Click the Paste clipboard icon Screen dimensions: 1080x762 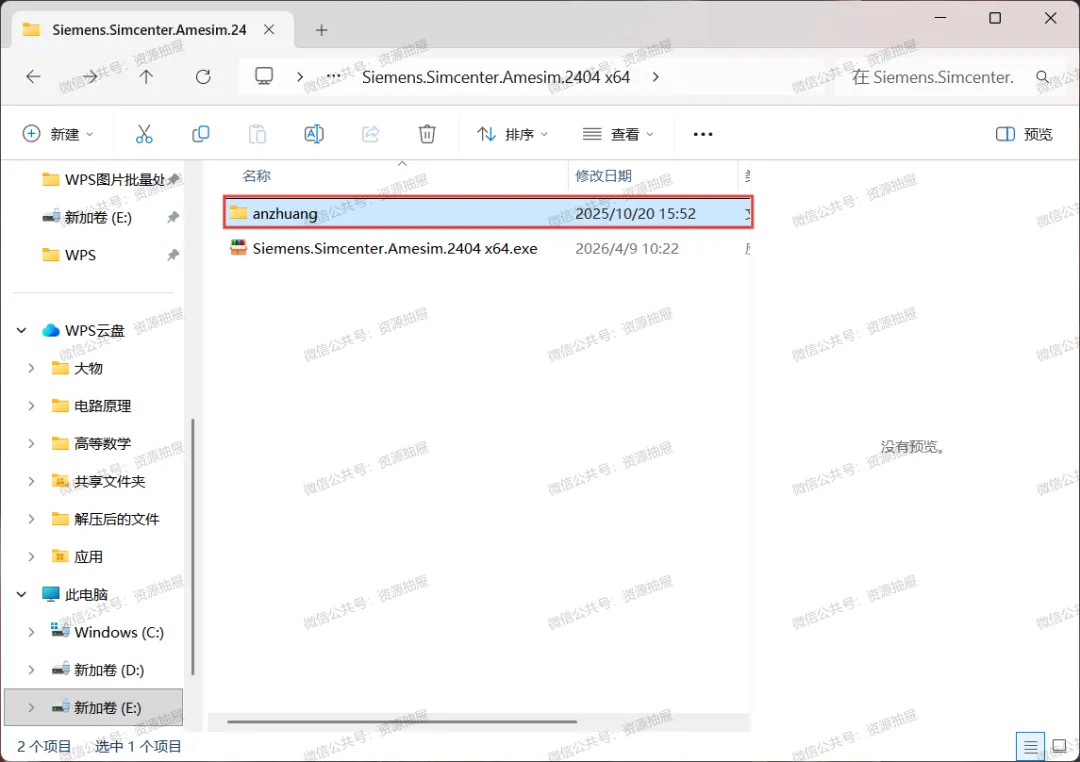tap(257, 134)
